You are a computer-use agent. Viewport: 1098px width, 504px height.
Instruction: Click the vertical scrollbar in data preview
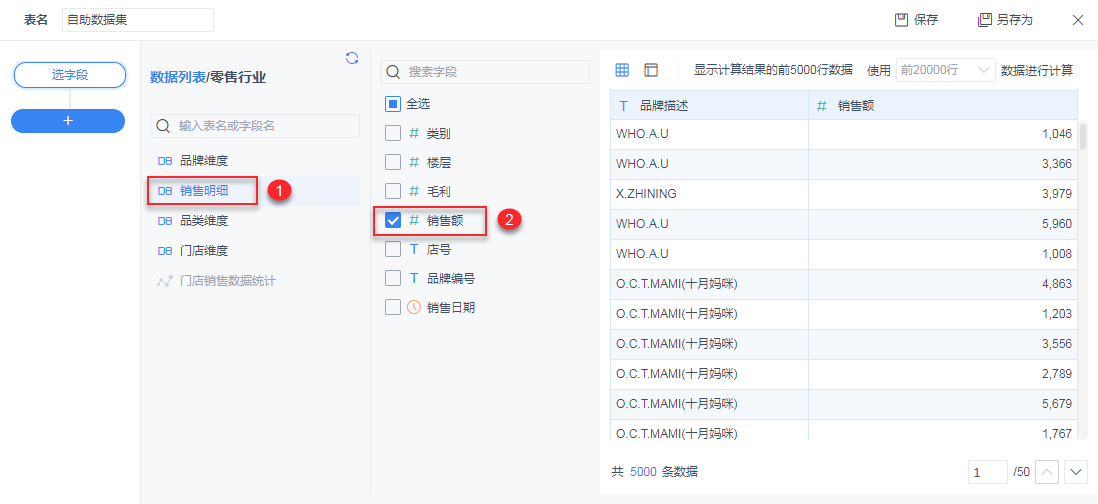pyautogui.click(x=1083, y=137)
